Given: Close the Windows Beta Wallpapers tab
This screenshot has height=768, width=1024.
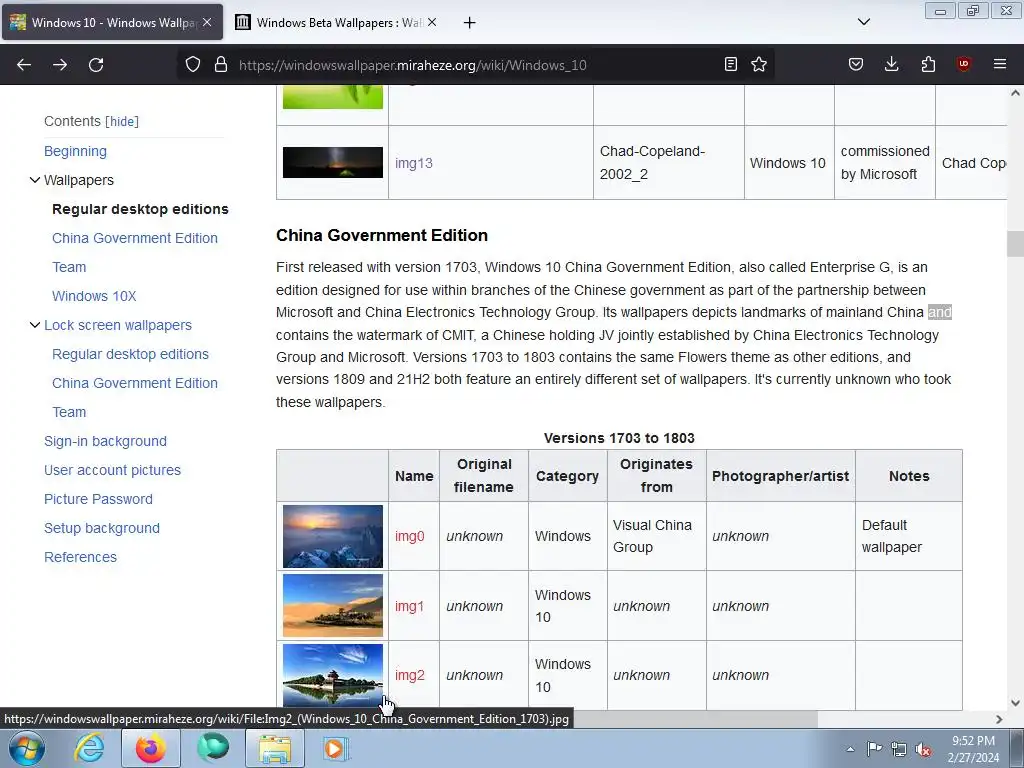Looking at the screenshot, I should [432, 22].
